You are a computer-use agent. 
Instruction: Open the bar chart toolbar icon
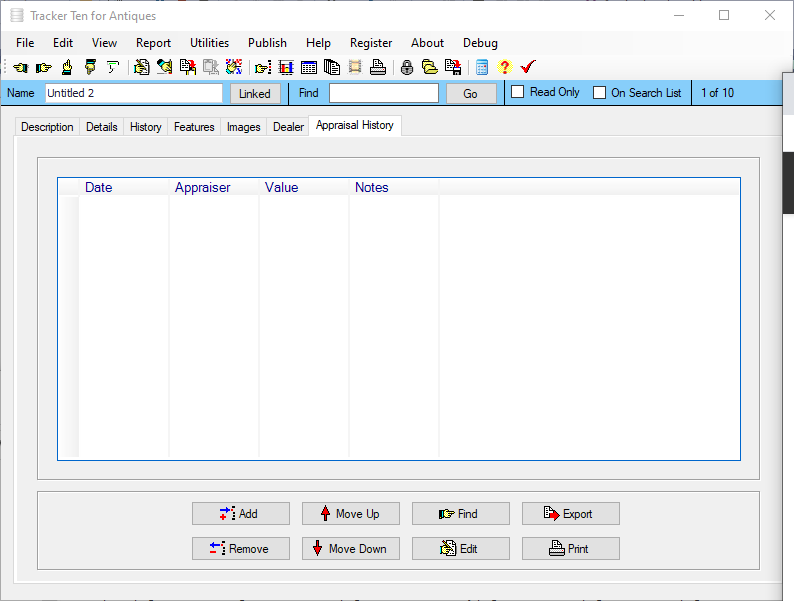[286, 67]
